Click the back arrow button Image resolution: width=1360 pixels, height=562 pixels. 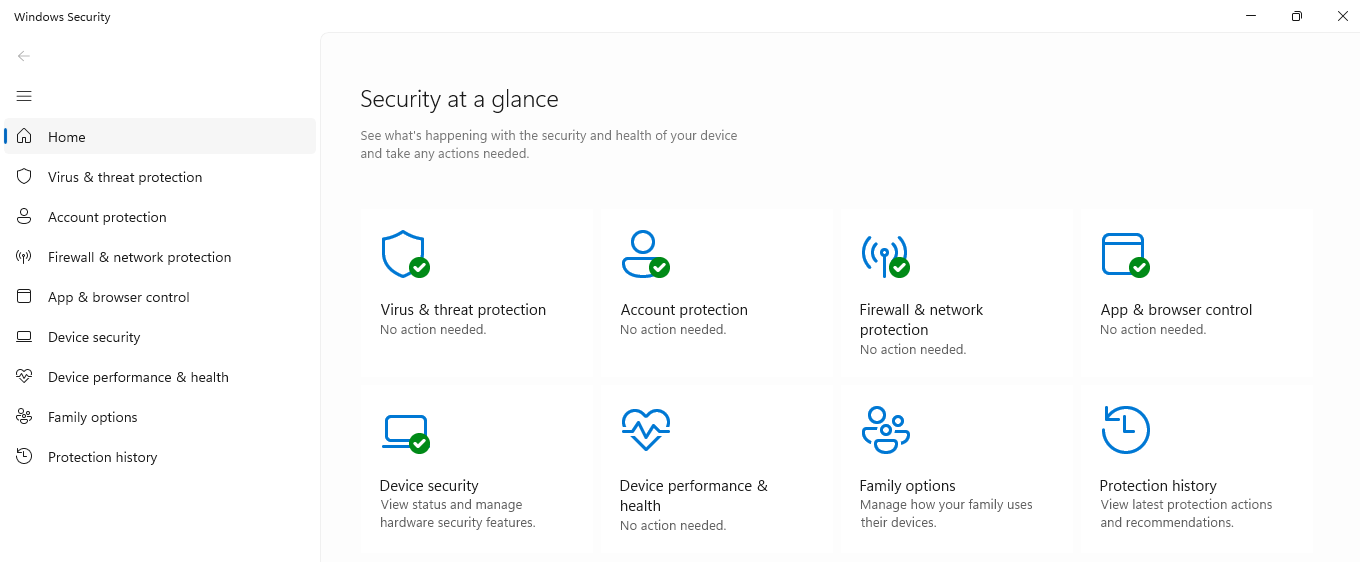point(24,56)
